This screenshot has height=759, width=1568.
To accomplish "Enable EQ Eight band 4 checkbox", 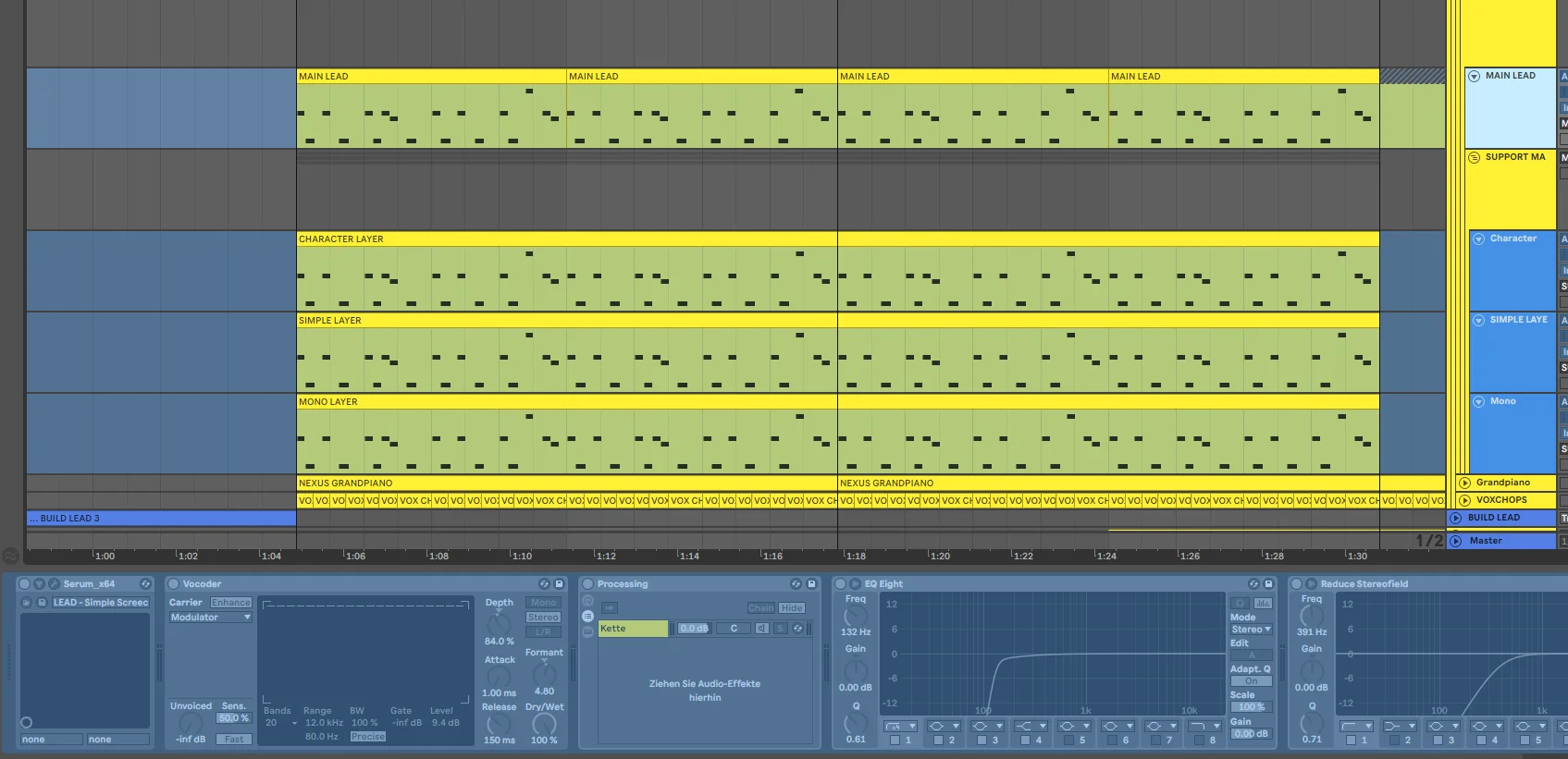I will [x=1025, y=741].
